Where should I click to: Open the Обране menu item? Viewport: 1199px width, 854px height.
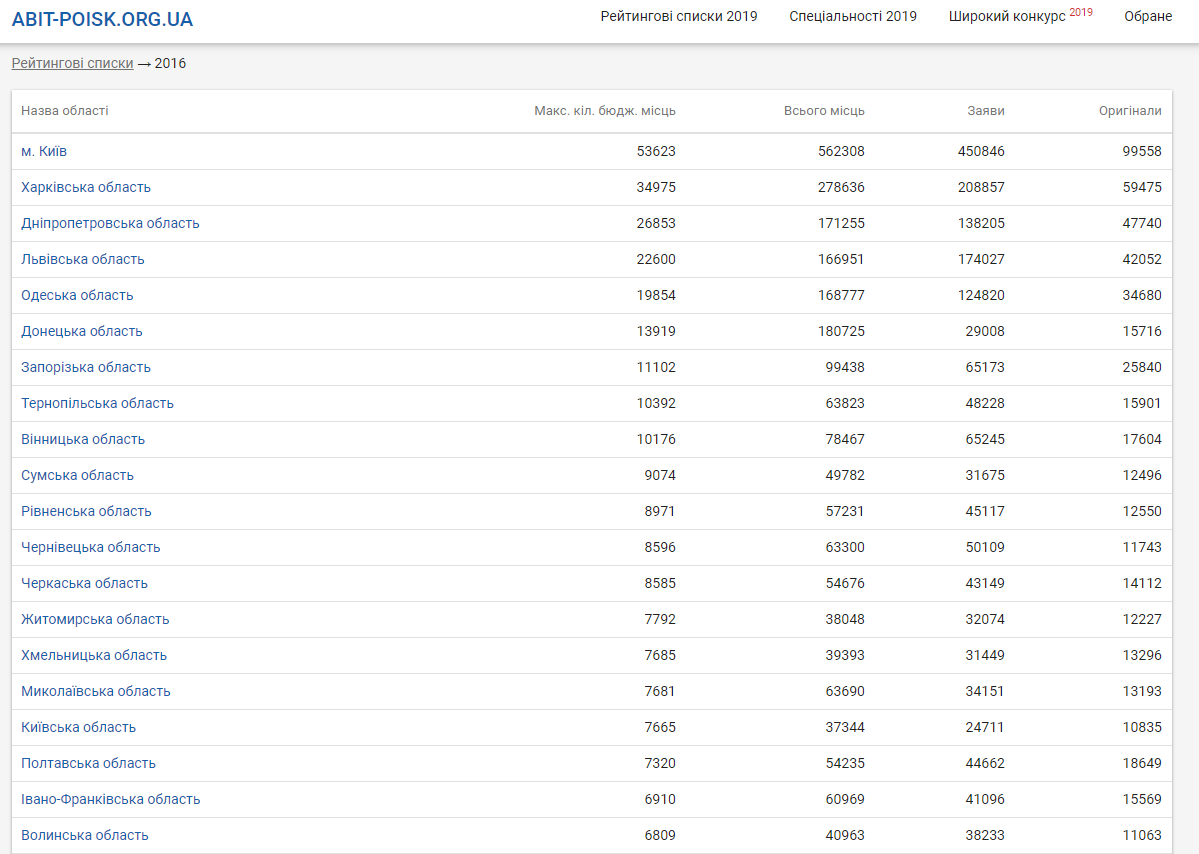coord(1148,16)
